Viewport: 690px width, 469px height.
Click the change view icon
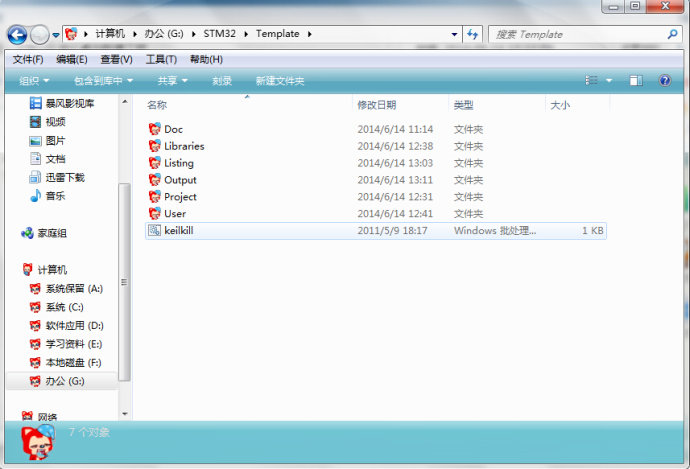point(592,81)
